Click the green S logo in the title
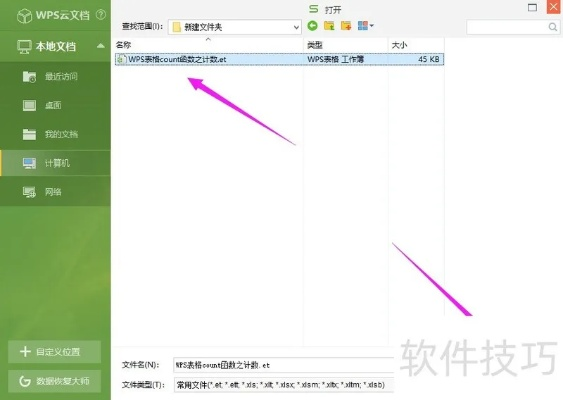The image size is (563, 400). [x=313, y=9]
